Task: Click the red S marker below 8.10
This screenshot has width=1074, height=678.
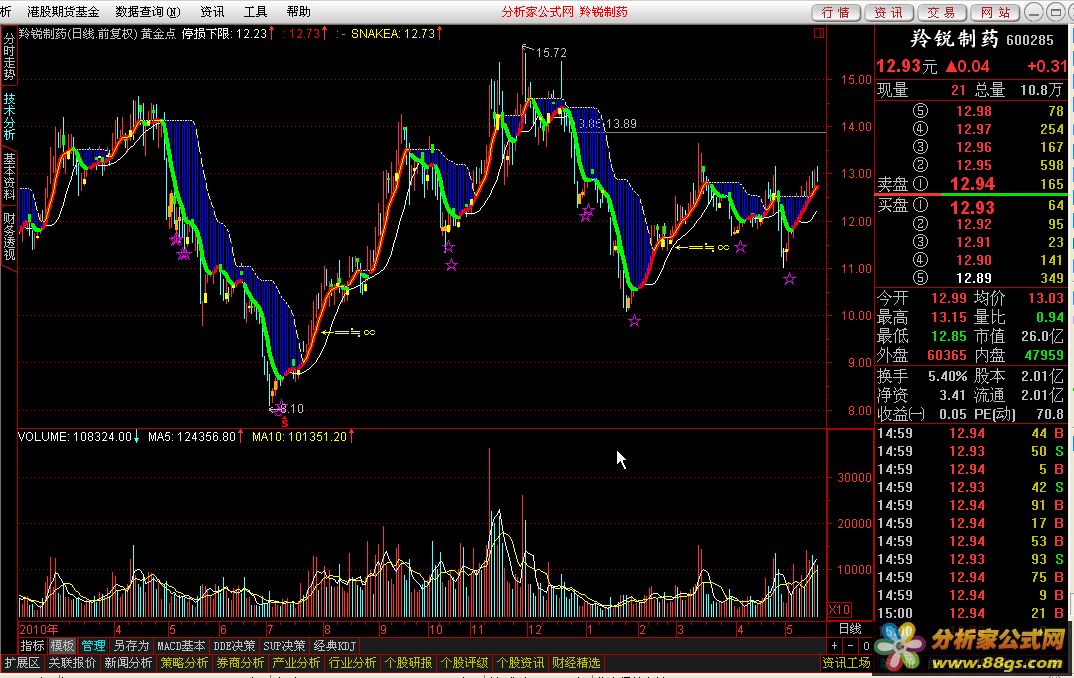Action: tap(285, 423)
